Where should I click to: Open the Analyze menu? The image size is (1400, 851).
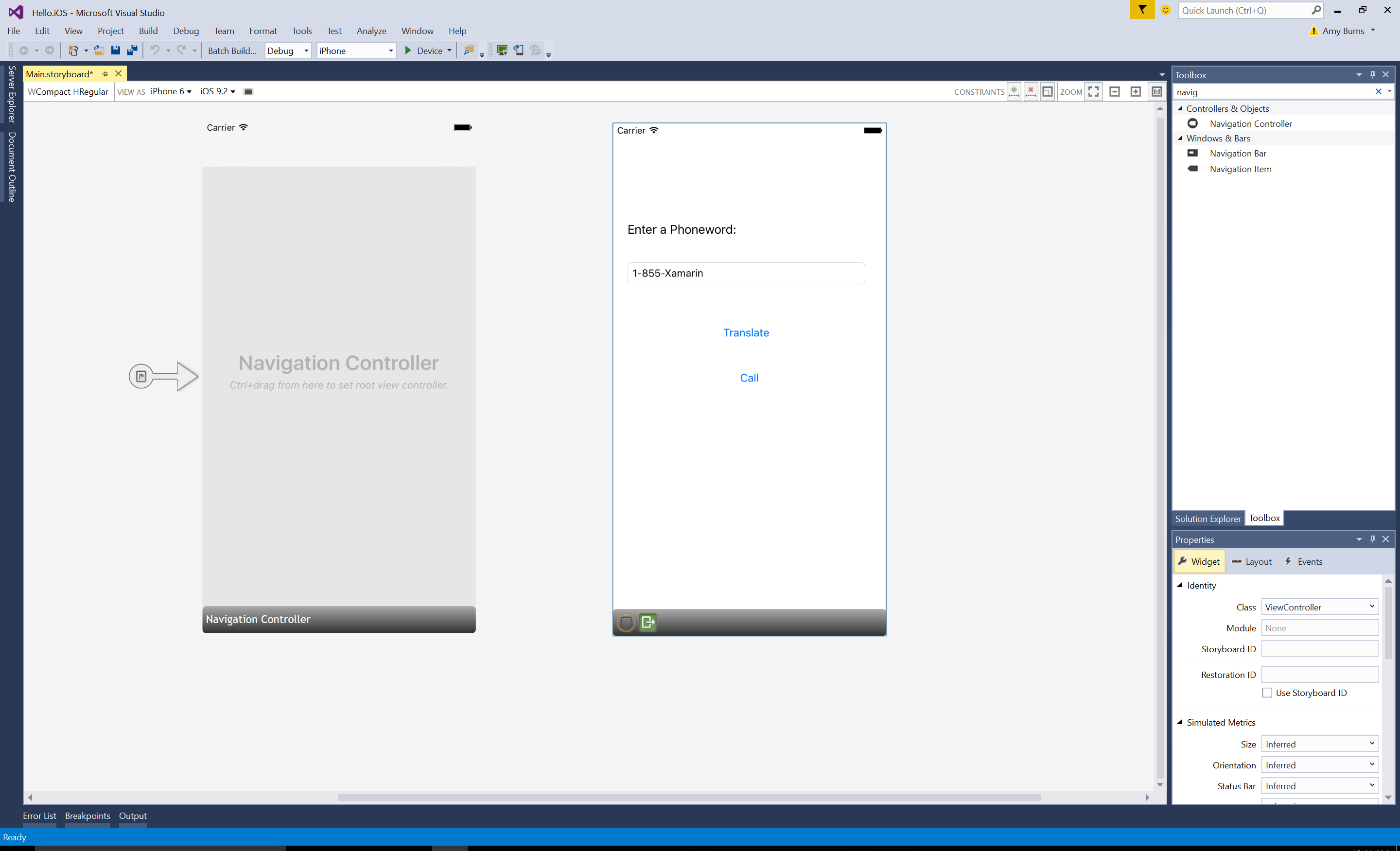[371, 30]
